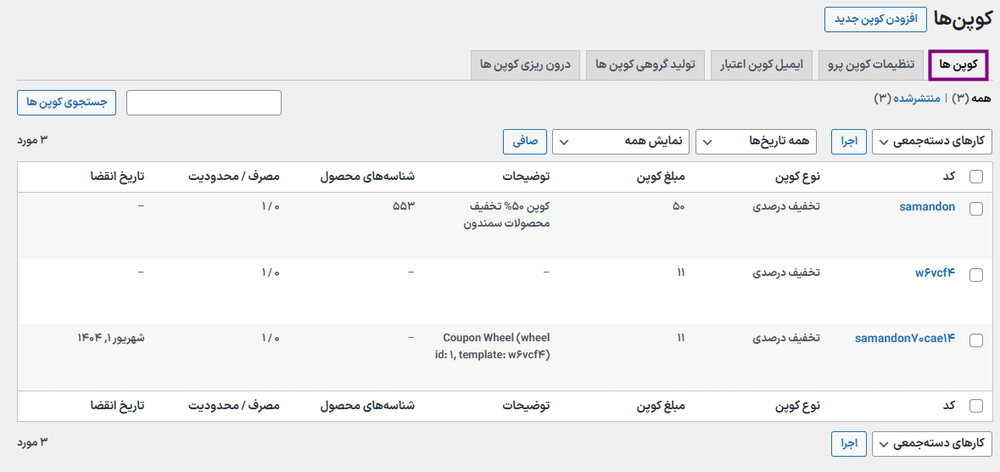Select the checkbox for samandon70cae14 coupon
The height and width of the screenshot is (472, 1000).
(x=976, y=338)
